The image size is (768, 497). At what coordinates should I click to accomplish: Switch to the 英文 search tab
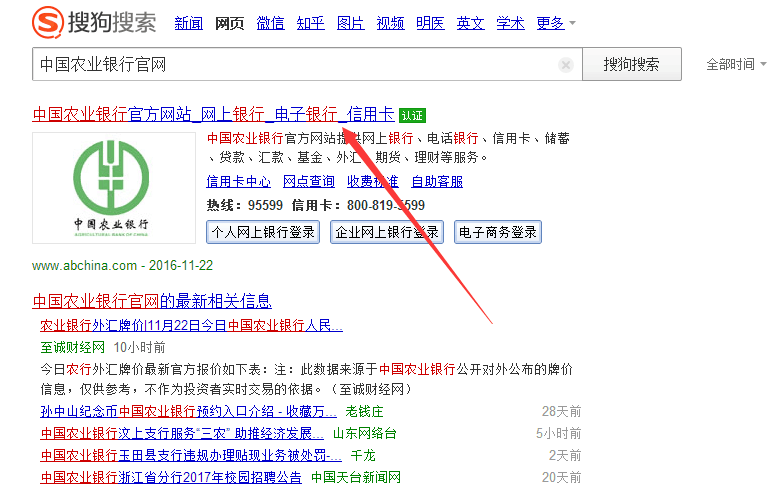point(471,23)
